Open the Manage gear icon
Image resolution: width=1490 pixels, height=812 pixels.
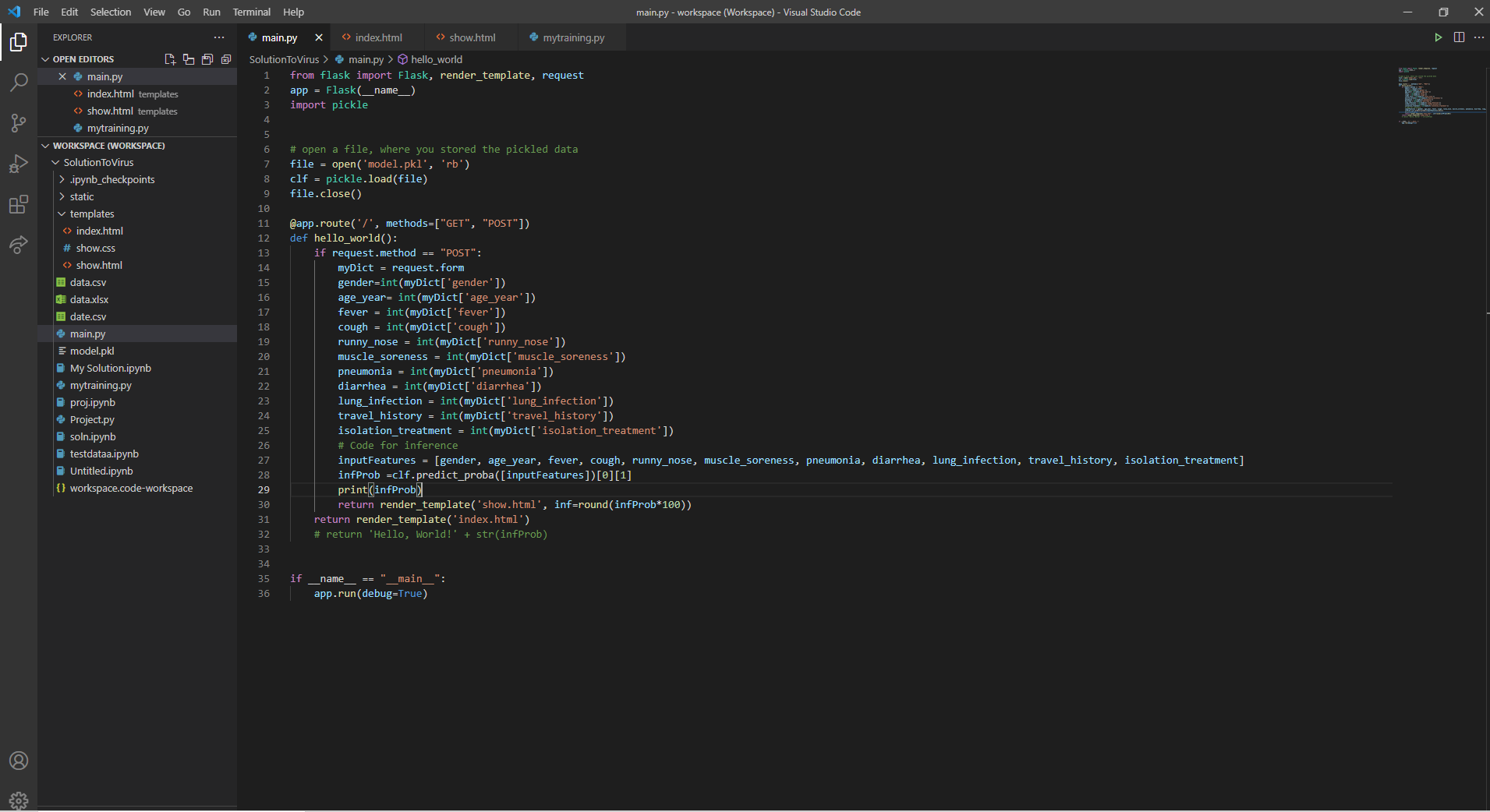(19, 800)
